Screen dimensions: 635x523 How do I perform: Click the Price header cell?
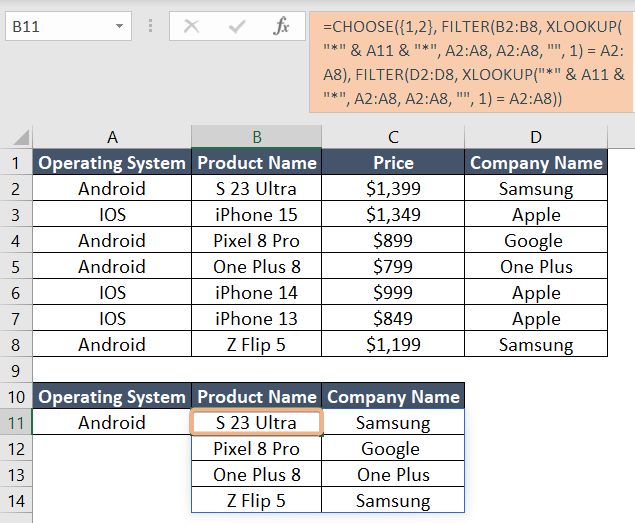coord(393,162)
